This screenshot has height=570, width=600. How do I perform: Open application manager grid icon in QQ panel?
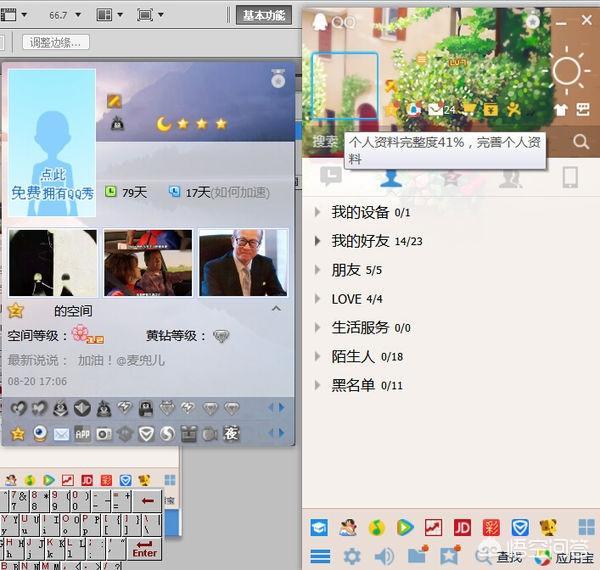pyautogui.click(x=587, y=527)
